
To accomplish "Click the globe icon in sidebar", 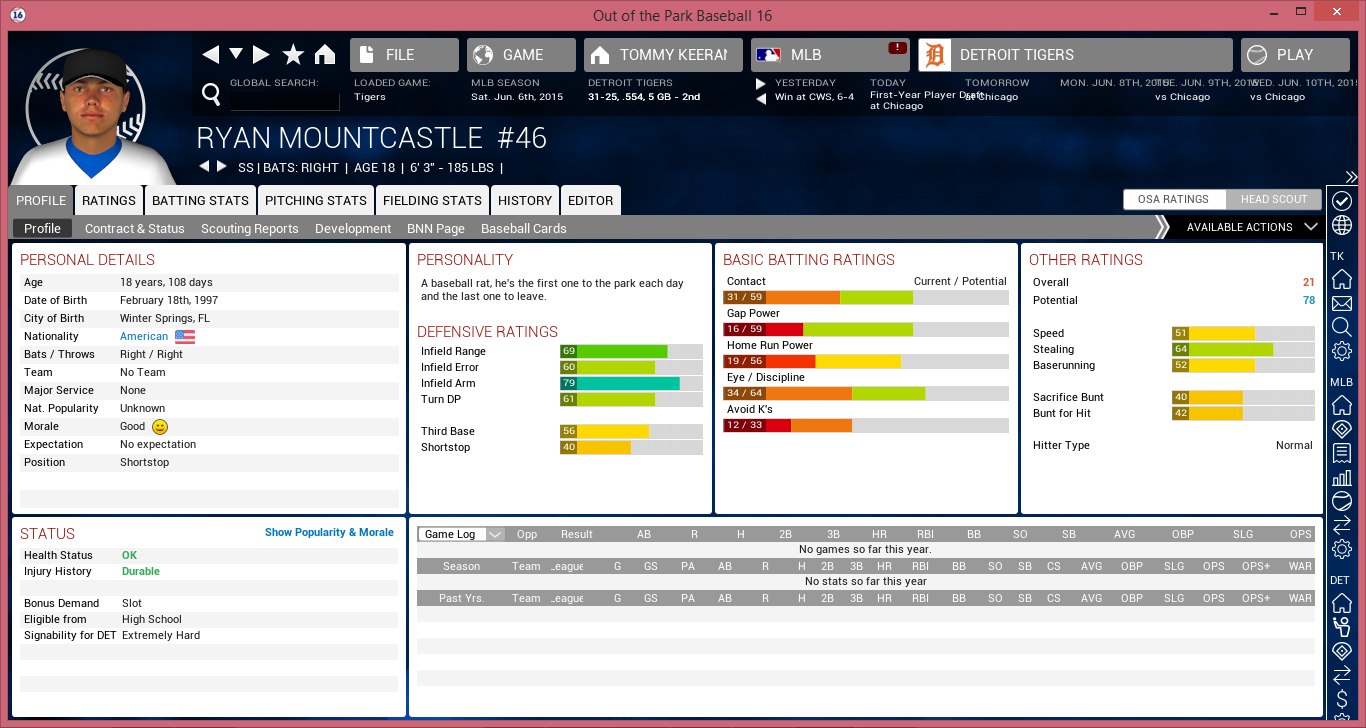I will tap(1342, 225).
